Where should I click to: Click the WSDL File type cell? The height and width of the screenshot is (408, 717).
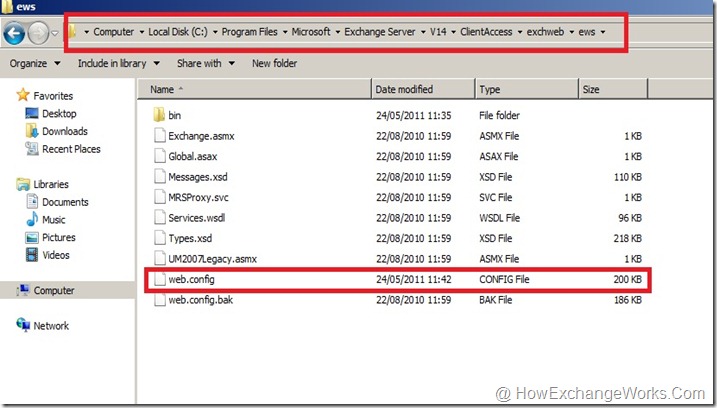(499, 218)
